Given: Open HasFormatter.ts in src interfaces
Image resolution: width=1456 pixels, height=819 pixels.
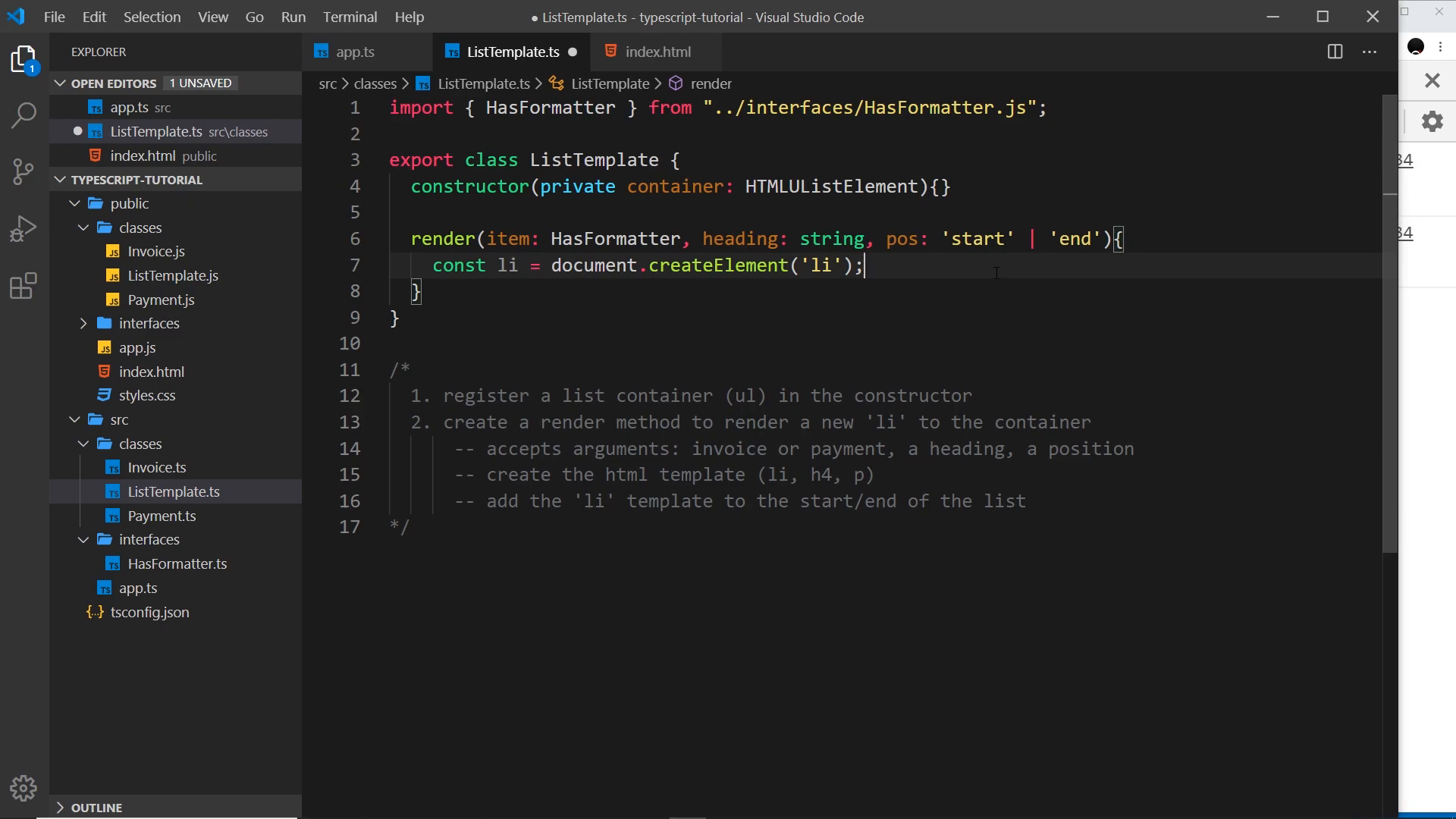Looking at the screenshot, I should point(177,563).
